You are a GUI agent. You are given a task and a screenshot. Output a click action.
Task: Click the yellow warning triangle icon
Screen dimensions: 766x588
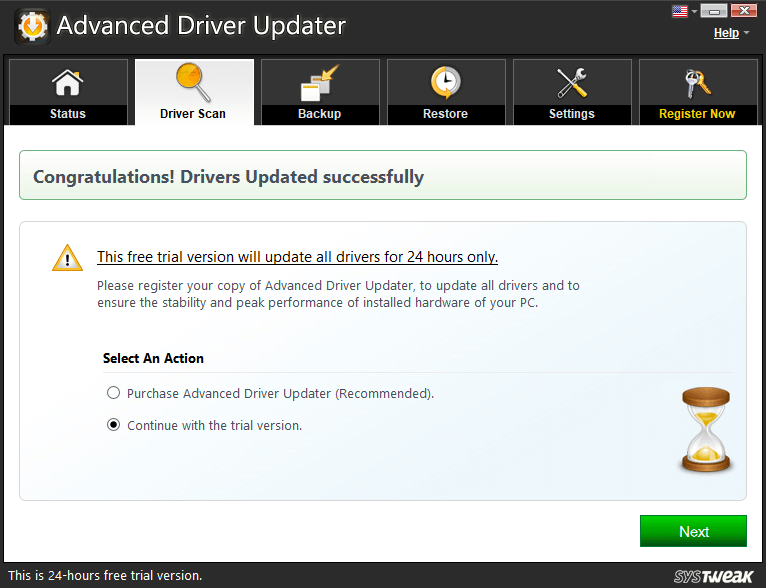pyautogui.click(x=67, y=258)
